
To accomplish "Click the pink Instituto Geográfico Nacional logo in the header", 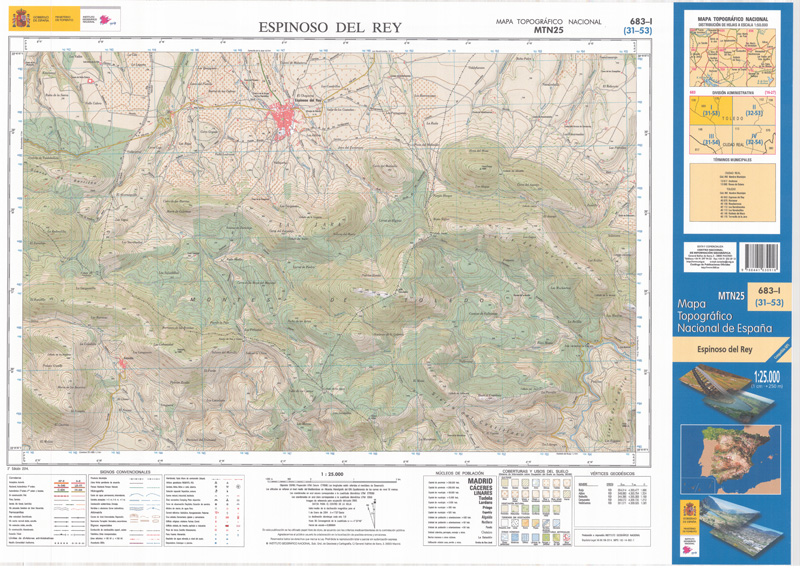I will 106,19.
